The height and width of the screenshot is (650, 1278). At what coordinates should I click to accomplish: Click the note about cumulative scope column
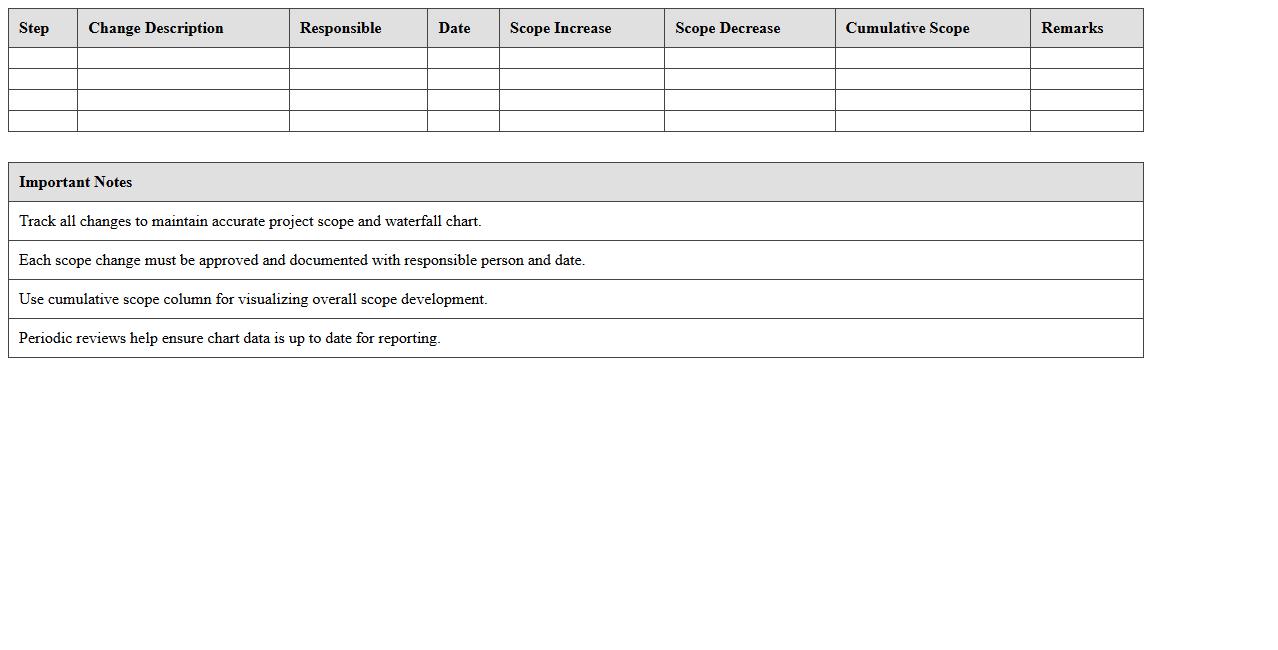coord(253,299)
